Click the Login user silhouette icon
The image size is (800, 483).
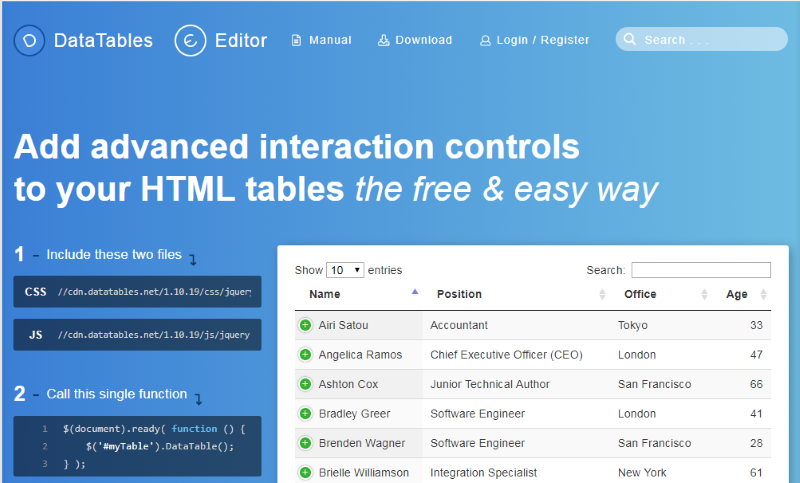tap(485, 40)
